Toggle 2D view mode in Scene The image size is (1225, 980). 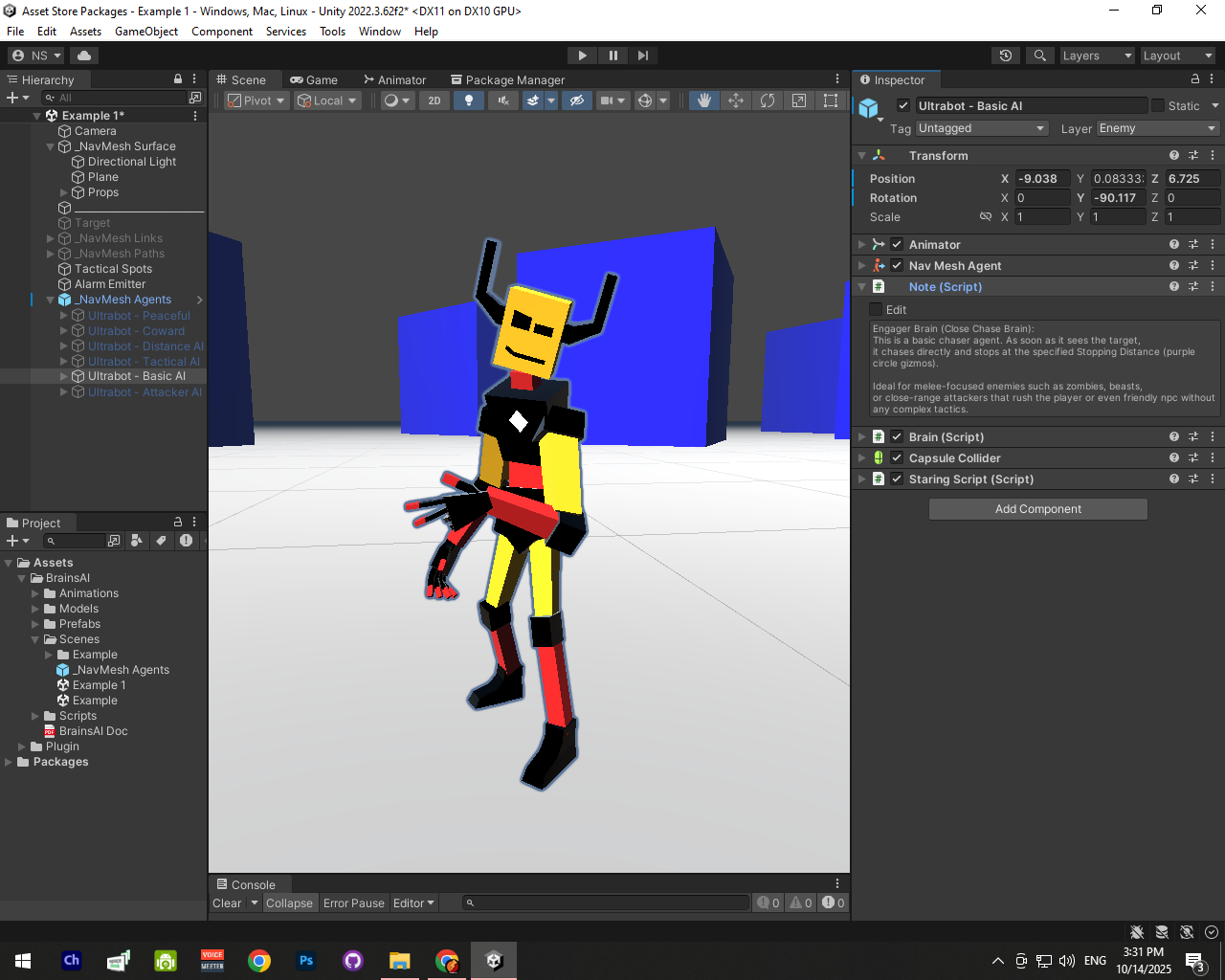tap(434, 100)
